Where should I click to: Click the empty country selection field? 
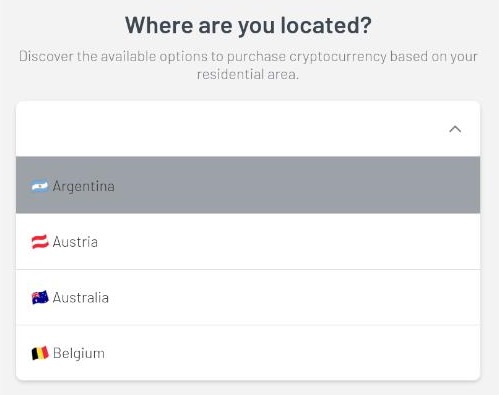tap(248, 129)
